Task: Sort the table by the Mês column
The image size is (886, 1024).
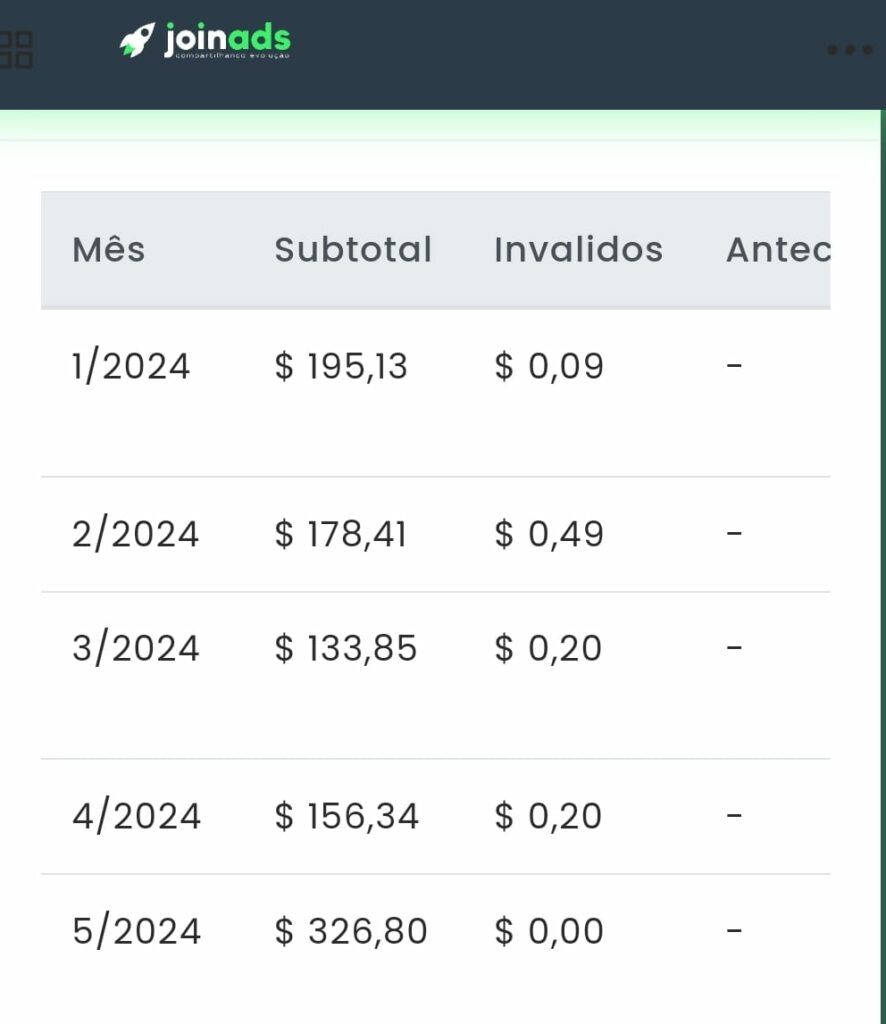Action: click(108, 250)
